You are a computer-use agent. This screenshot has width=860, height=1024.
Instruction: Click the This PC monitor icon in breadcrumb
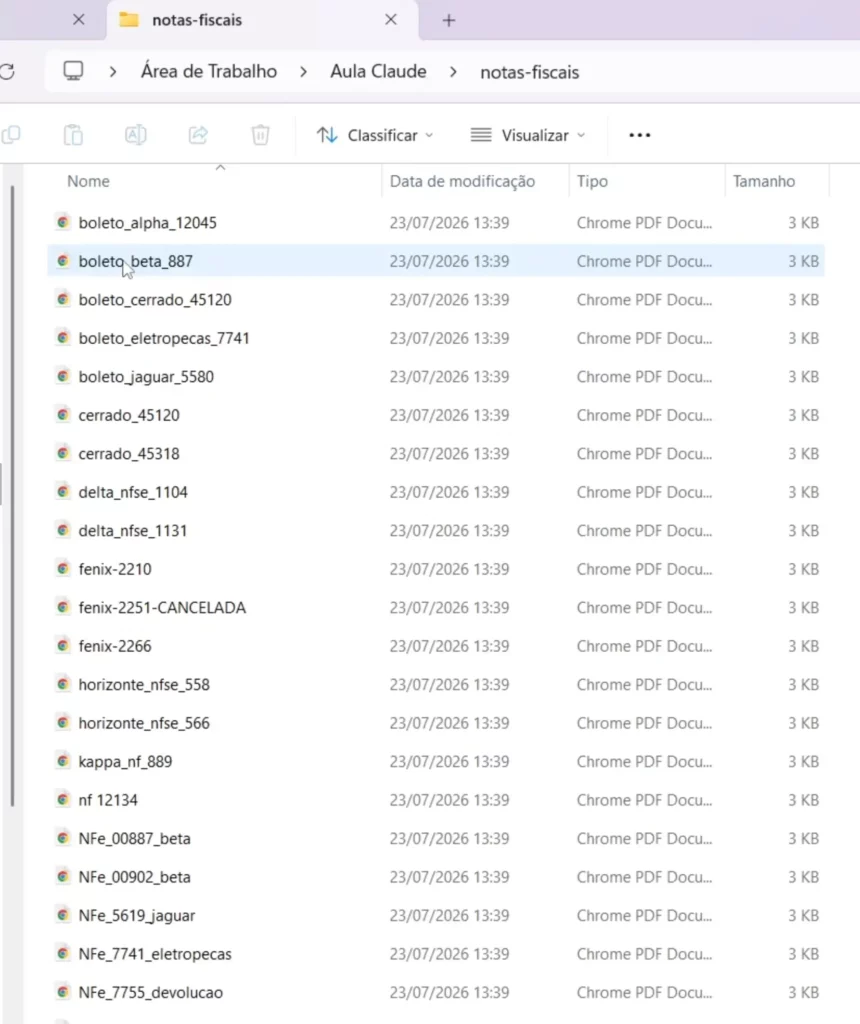(x=73, y=71)
